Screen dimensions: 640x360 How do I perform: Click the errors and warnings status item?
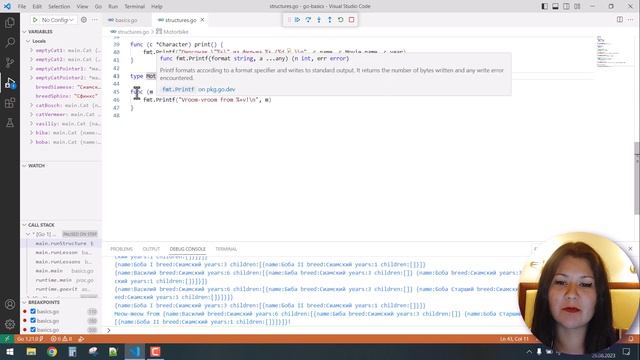[62, 339]
